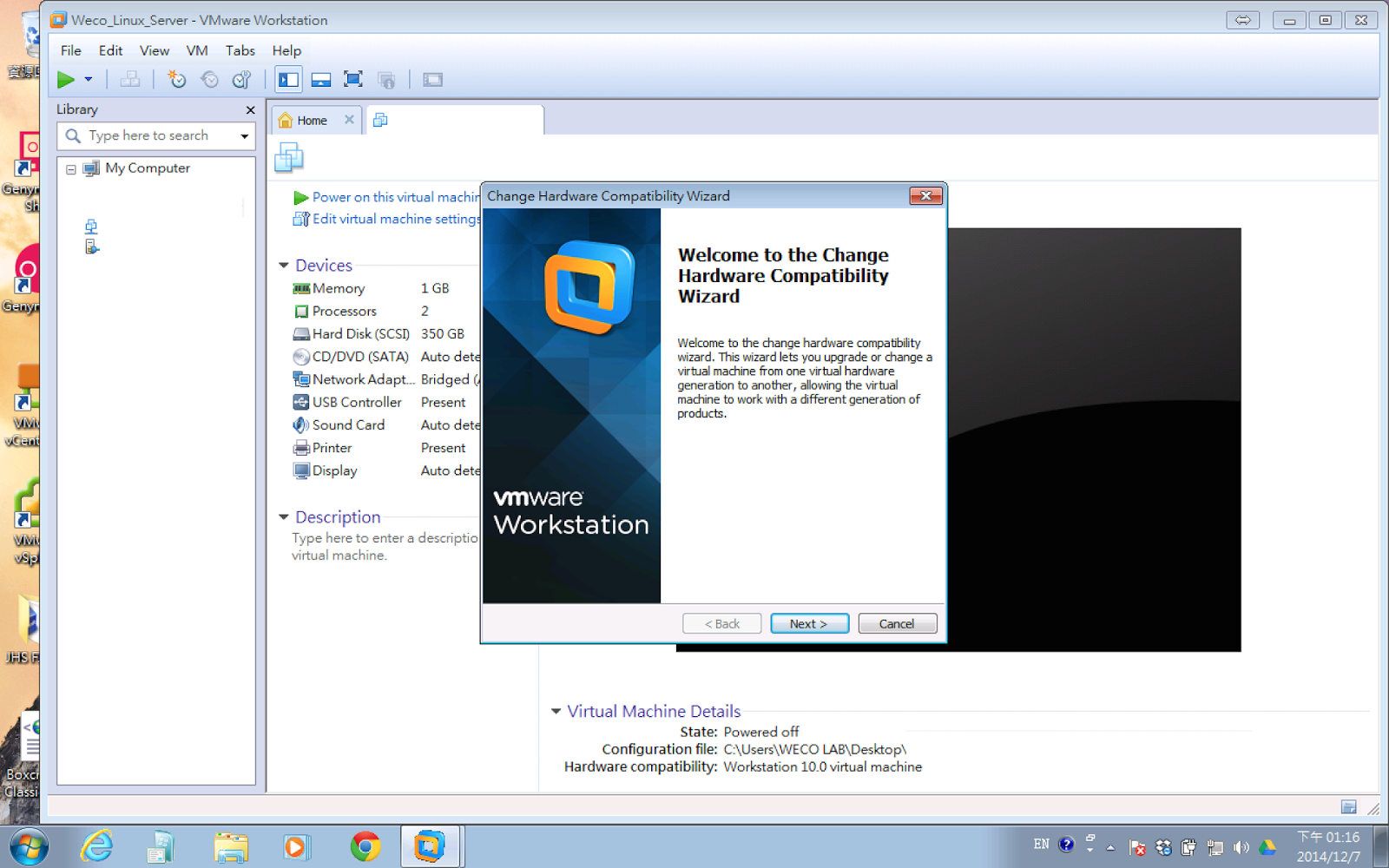
Task: Open the power options dropdown arrow
Action: [89, 80]
